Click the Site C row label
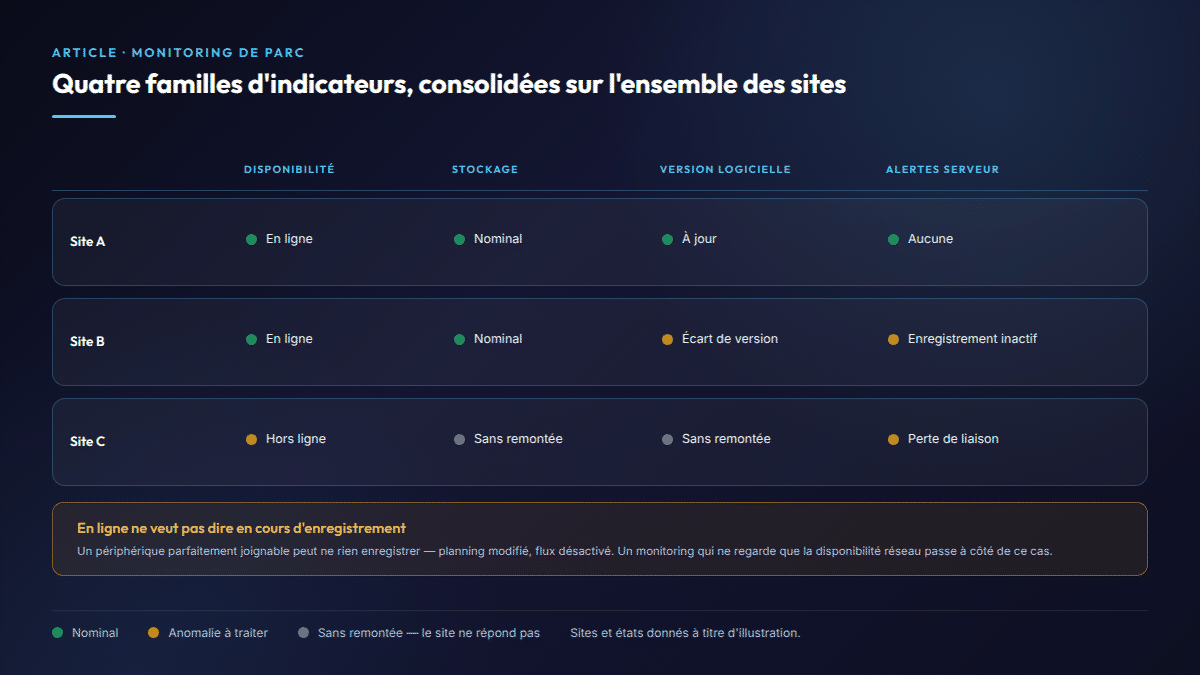This screenshot has width=1200, height=675. click(88, 442)
